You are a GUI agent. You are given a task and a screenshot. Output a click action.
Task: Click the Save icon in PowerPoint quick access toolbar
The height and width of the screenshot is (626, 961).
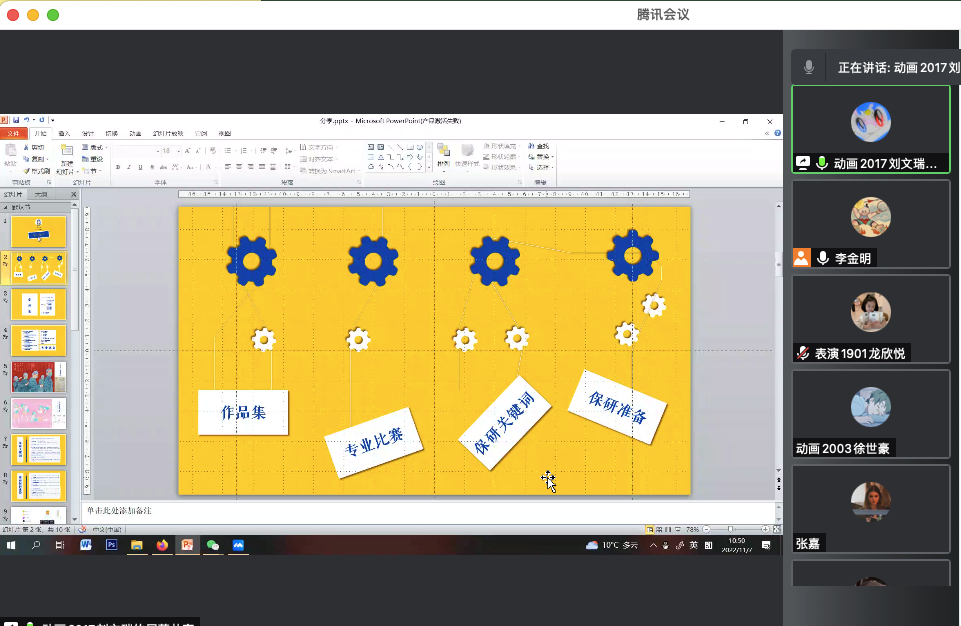(x=15, y=120)
